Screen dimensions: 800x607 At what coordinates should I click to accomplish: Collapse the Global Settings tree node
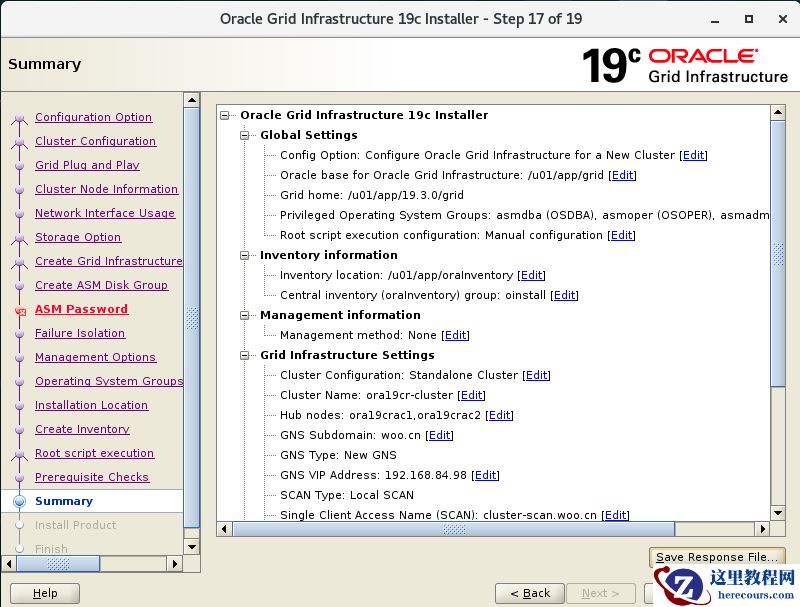click(245, 135)
